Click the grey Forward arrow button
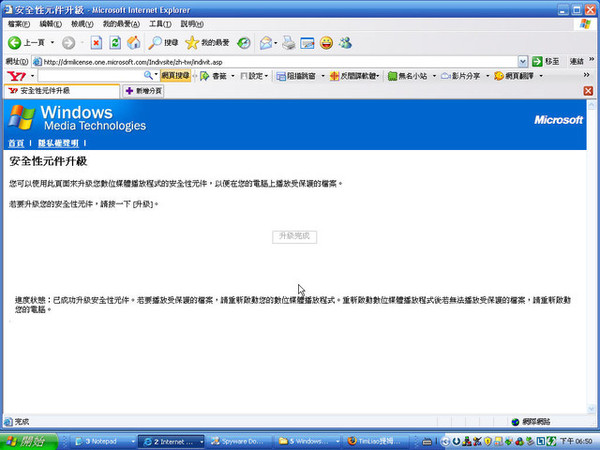This screenshot has height=450, width=600. [68, 43]
